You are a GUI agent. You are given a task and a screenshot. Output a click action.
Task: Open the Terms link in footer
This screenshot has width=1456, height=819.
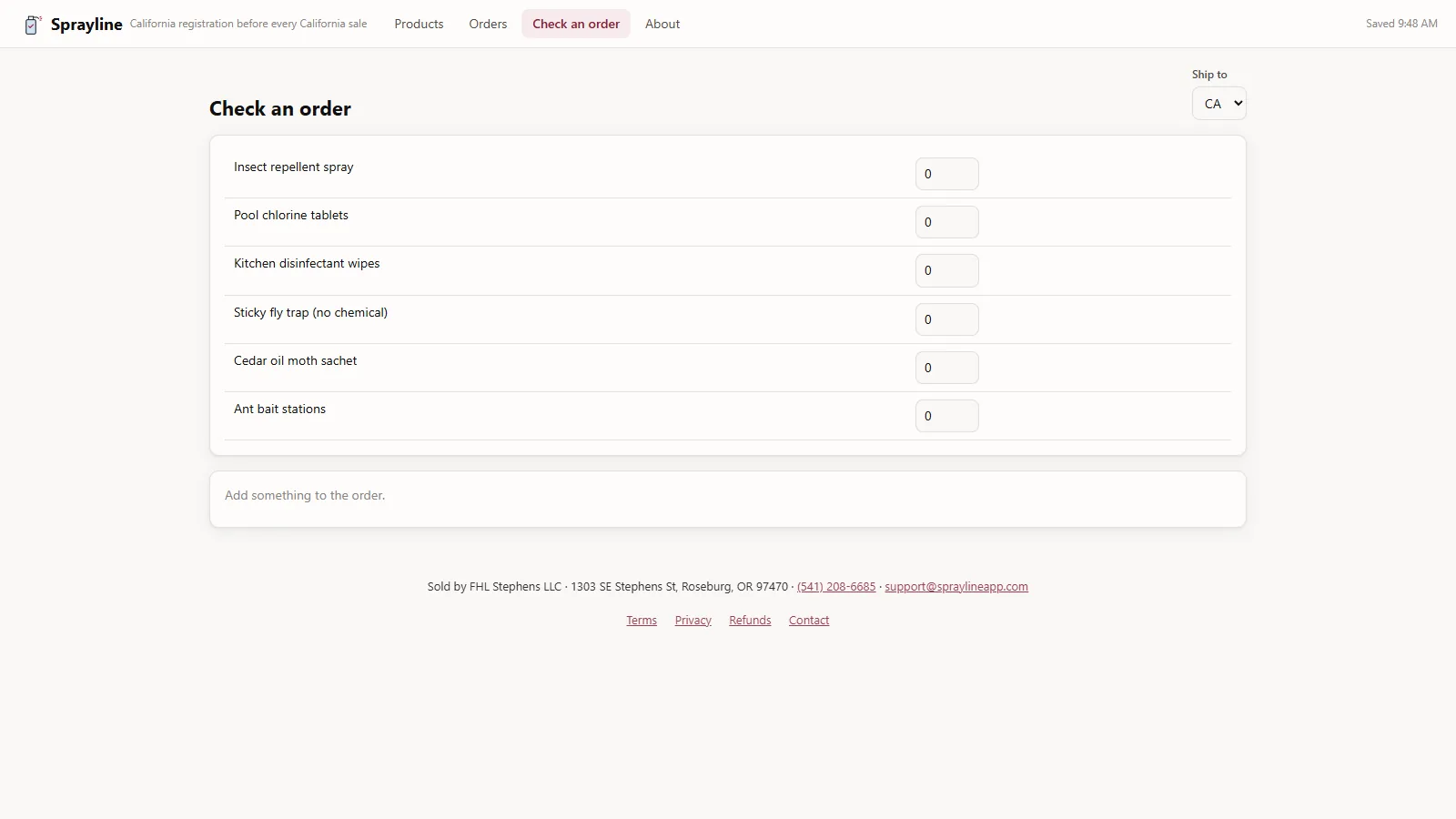tap(642, 621)
